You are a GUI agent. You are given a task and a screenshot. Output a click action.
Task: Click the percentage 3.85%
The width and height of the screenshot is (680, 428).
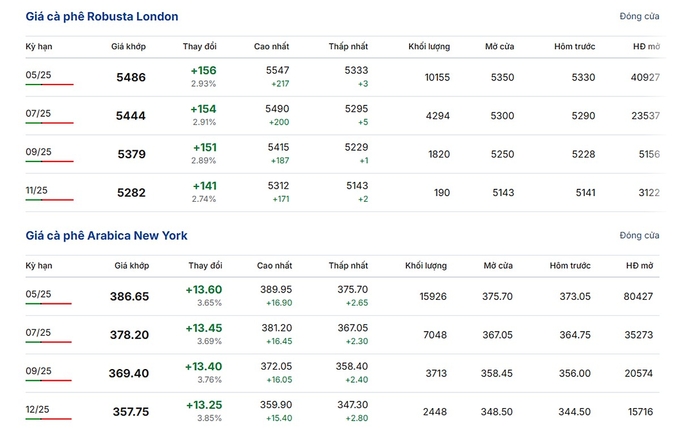(209, 418)
